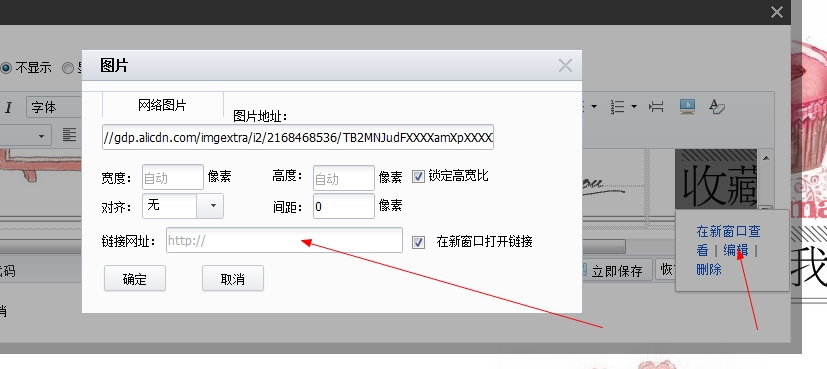Click the numbered list icon
The height and width of the screenshot is (369, 827).
tap(617, 106)
